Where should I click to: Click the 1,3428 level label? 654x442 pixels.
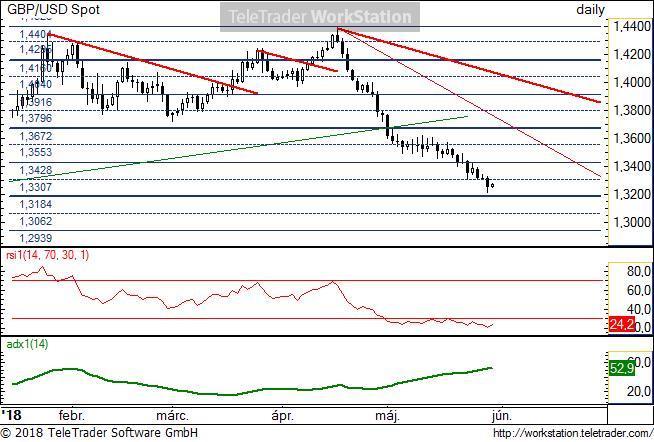pos(36,170)
